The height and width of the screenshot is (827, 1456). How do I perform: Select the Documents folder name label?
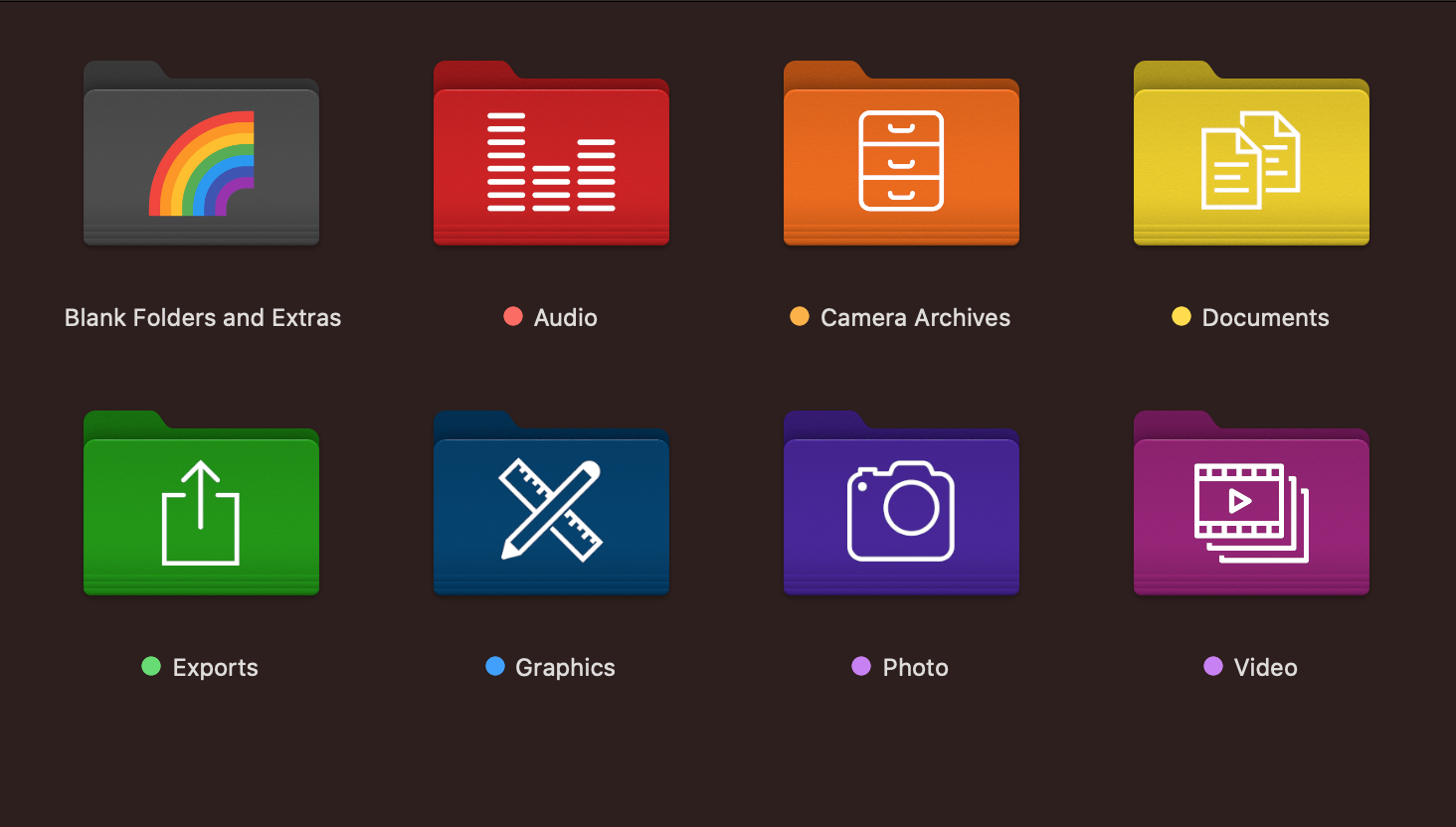(x=1266, y=317)
